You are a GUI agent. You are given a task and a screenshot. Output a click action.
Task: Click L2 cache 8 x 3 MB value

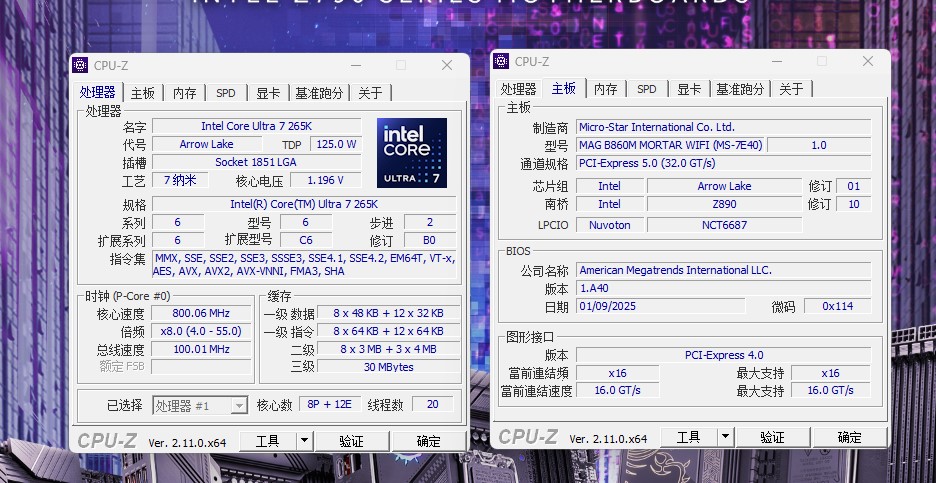click(389, 349)
